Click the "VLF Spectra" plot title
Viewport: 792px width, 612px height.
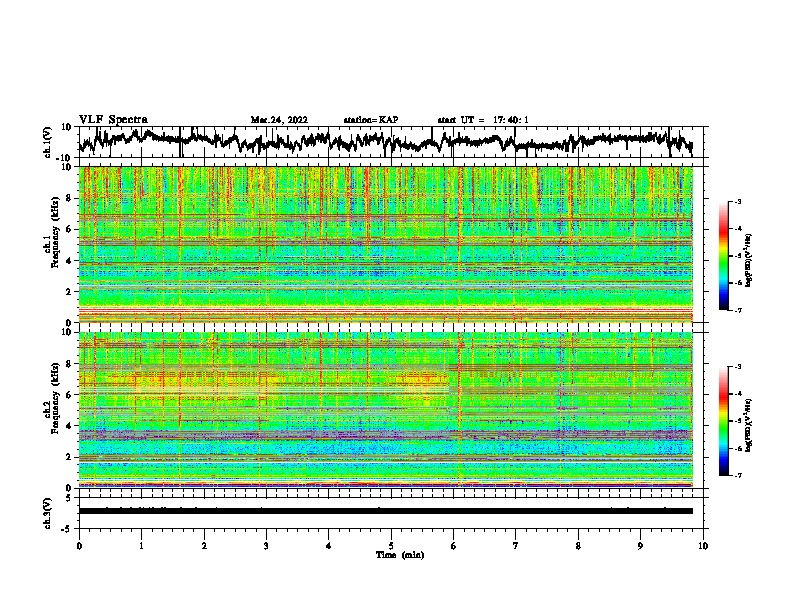pyautogui.click(x=113, y=120)
